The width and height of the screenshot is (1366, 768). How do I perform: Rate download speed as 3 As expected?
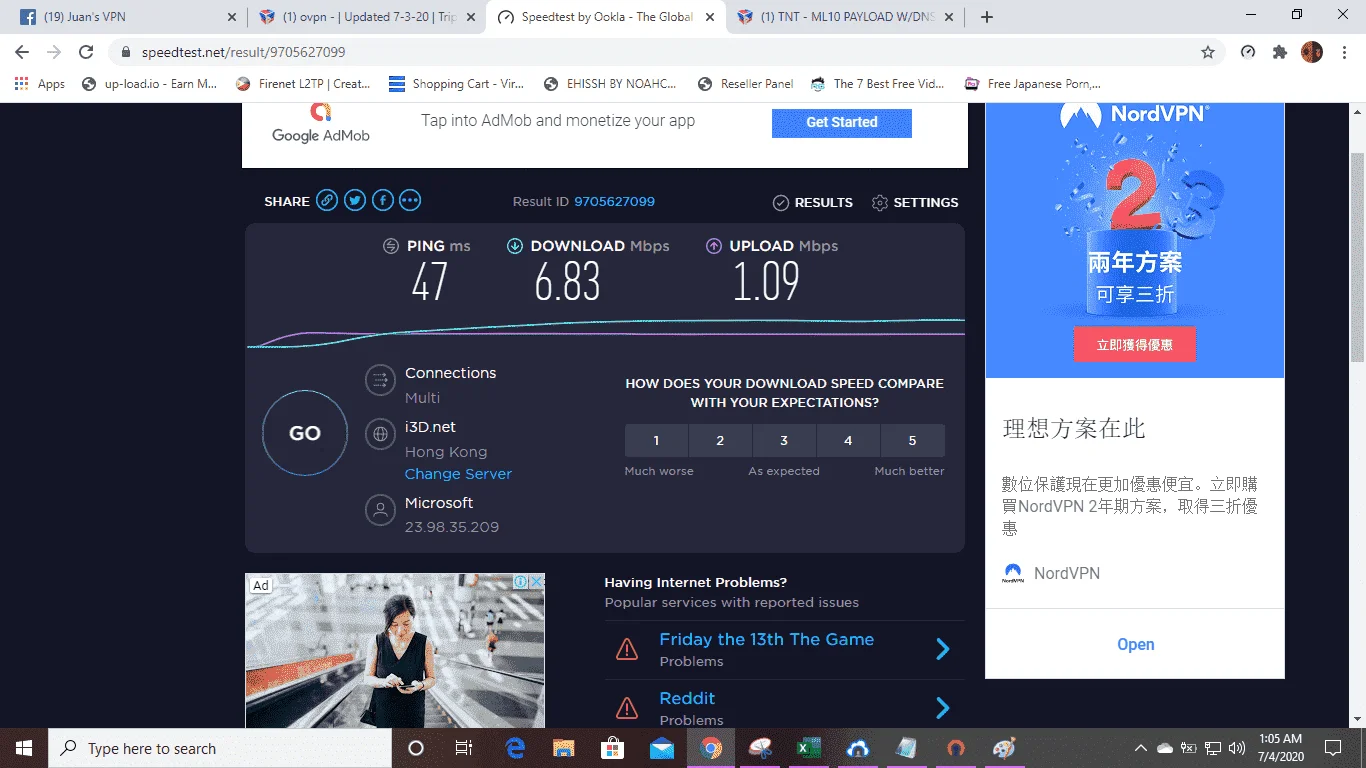[x=784, y=440]
